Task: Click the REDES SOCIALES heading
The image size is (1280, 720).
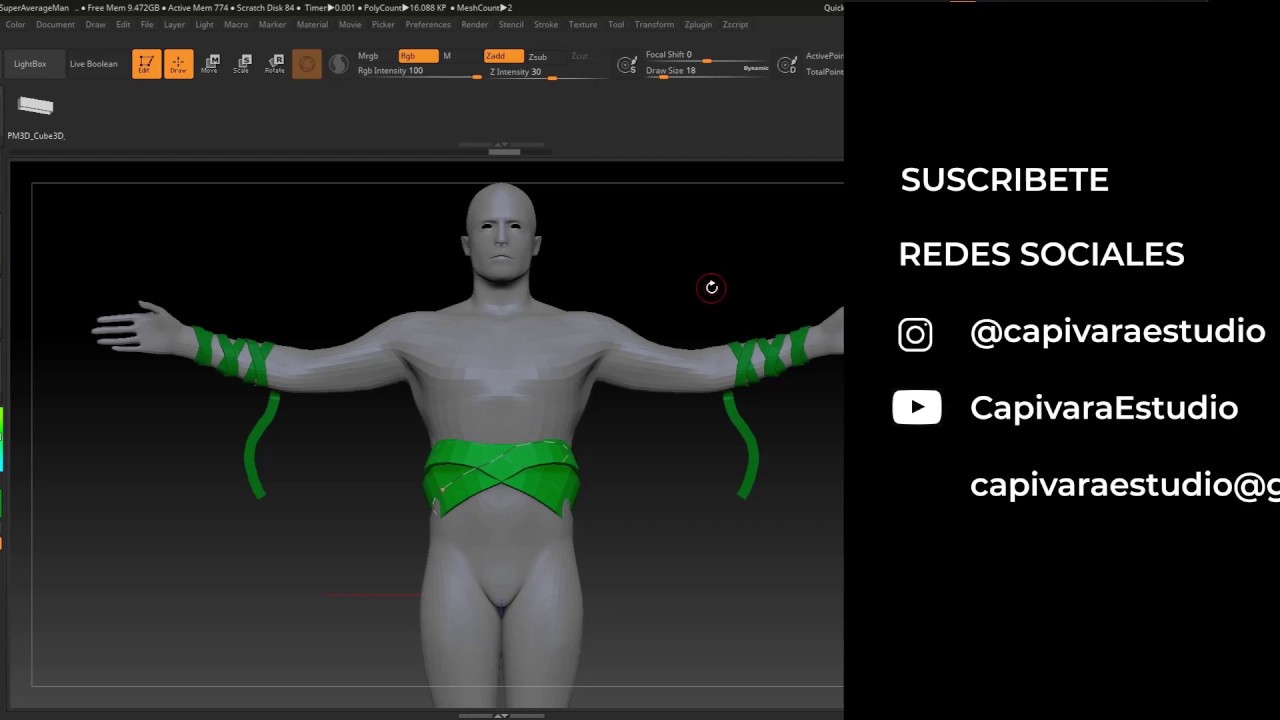Action: point(1041,255)
